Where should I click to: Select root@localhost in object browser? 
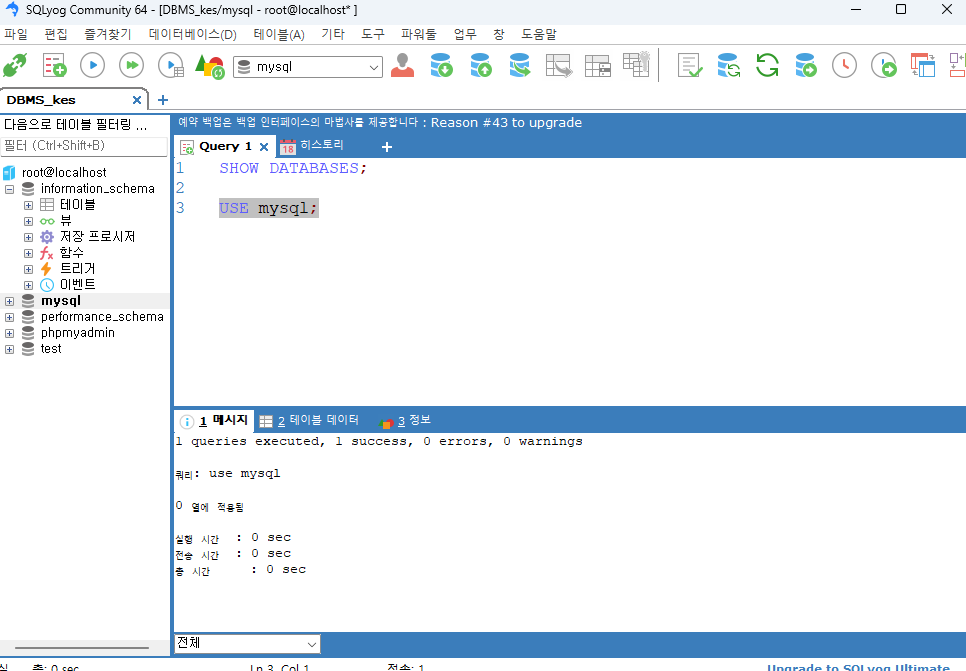pos(64,173)
